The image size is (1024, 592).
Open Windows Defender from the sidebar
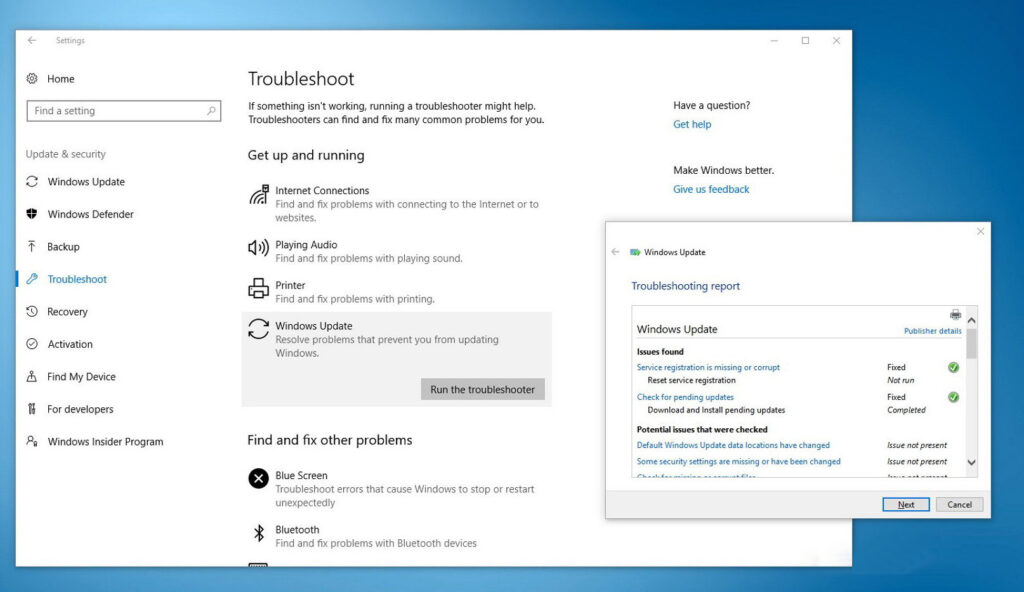32,214
